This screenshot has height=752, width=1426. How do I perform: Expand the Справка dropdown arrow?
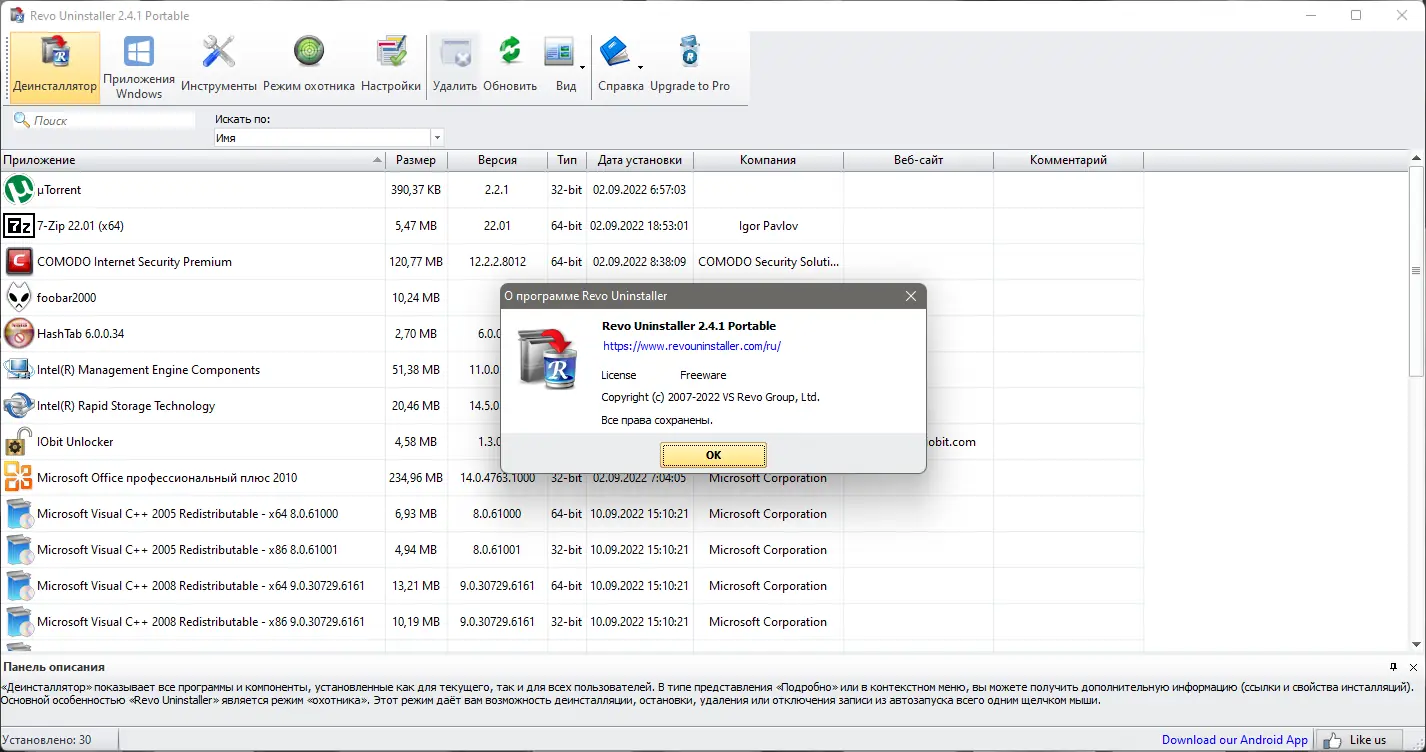coord(640,67)
